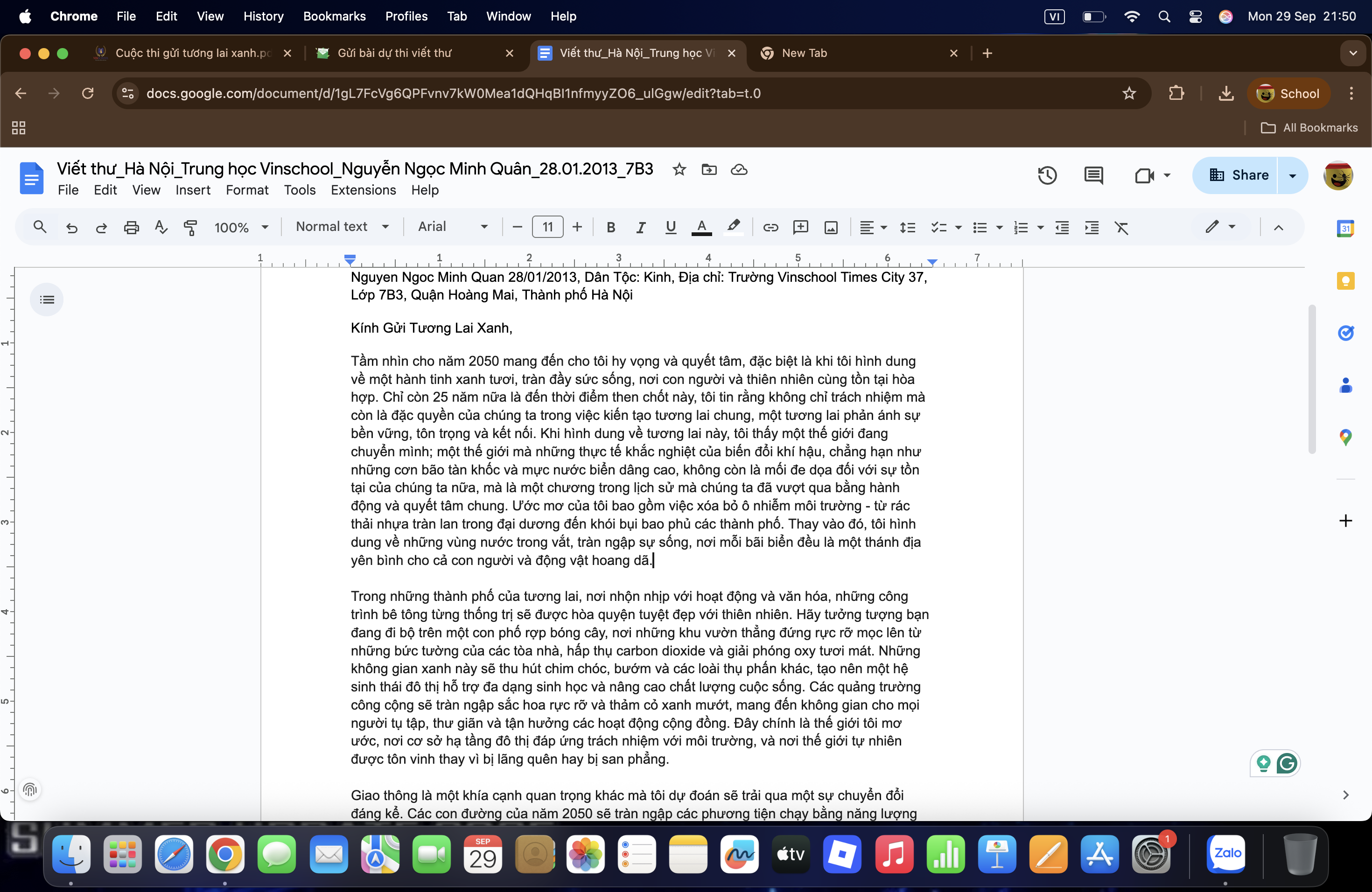The width and height of the screenshot is (1372, 892).
Task: Open the Insert menu
Action: tap(193, 189)
